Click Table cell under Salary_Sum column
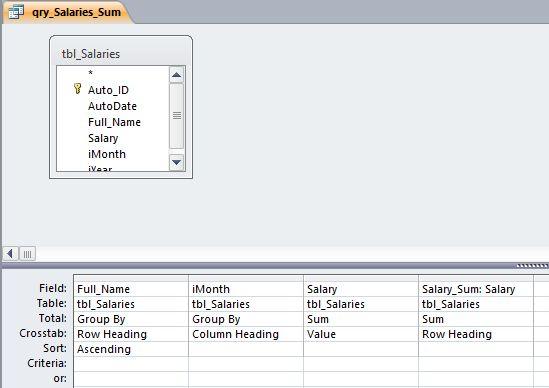 pyautogui.click(x=476, y=304)
